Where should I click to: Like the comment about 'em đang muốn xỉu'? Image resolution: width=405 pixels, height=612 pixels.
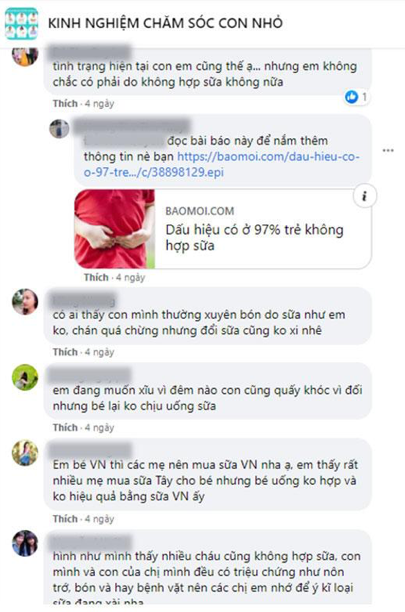click(65, 428)
